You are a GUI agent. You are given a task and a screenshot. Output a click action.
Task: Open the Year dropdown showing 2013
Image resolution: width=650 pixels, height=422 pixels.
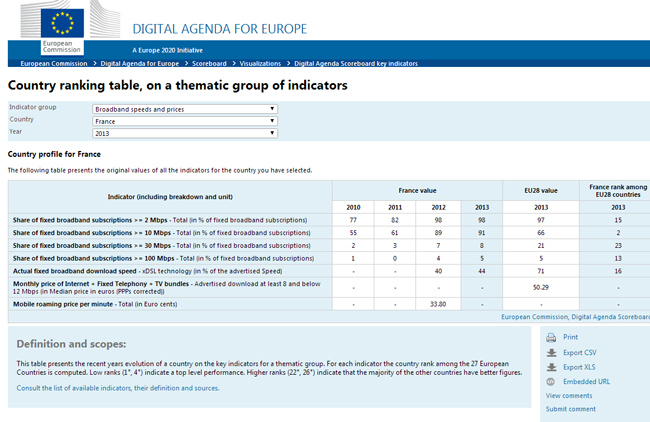pyautogui.click(x=184, y=132)
